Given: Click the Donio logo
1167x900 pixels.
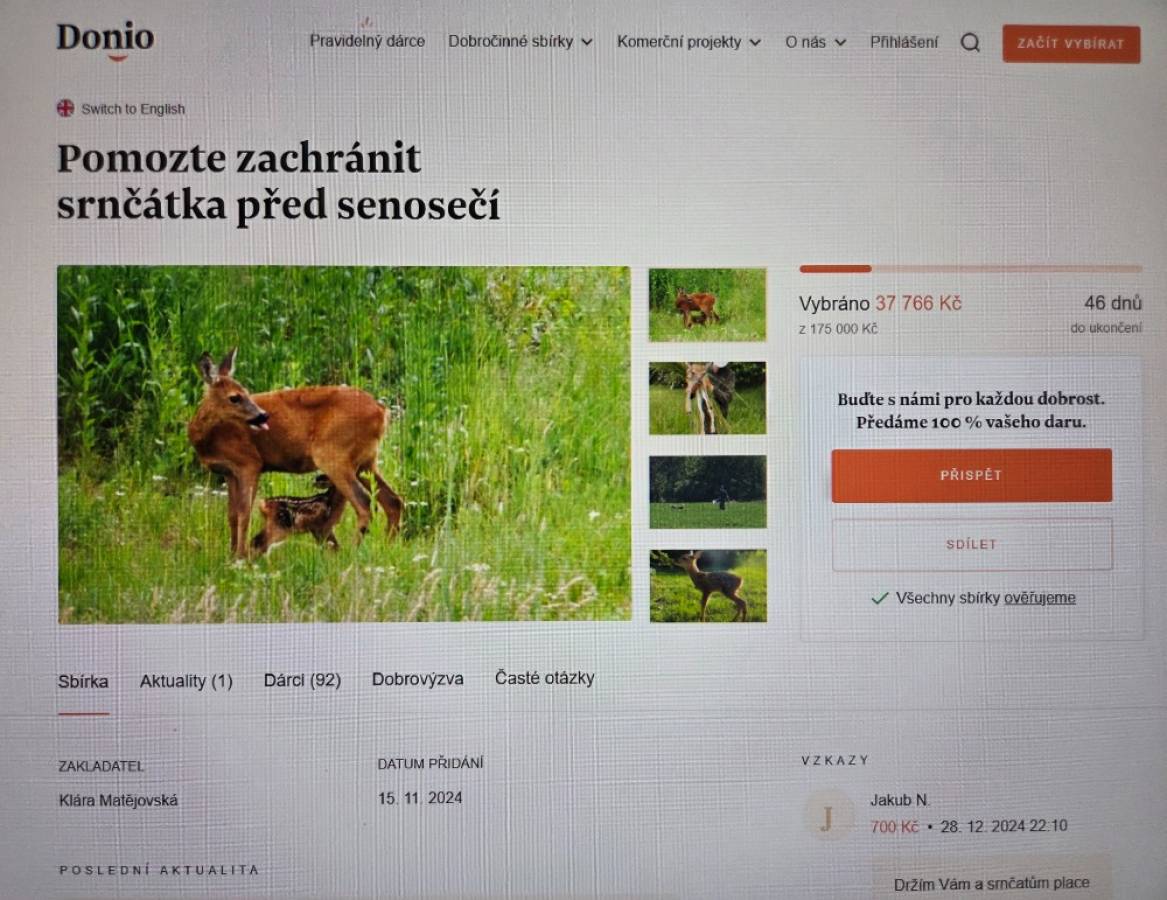Looking at the screenshot, I should (x=106, y=40).
